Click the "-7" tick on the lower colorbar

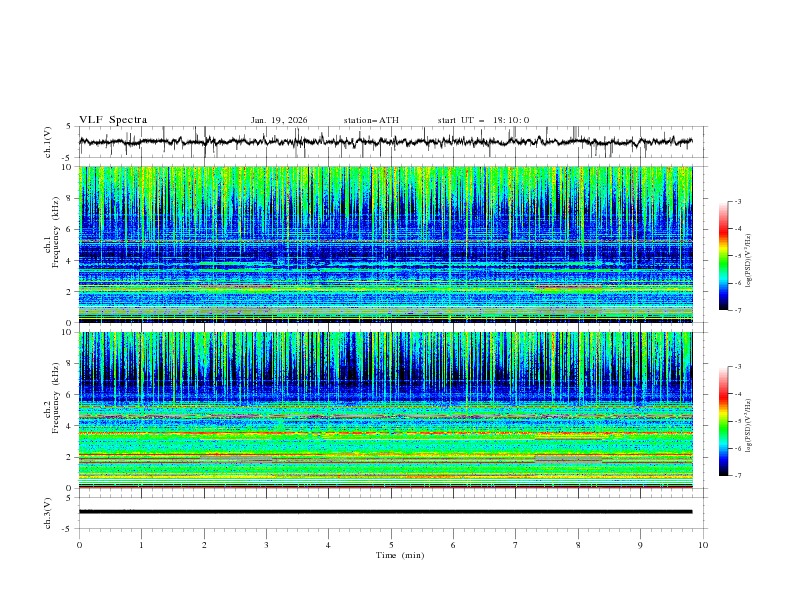click(x=738, y=476)
